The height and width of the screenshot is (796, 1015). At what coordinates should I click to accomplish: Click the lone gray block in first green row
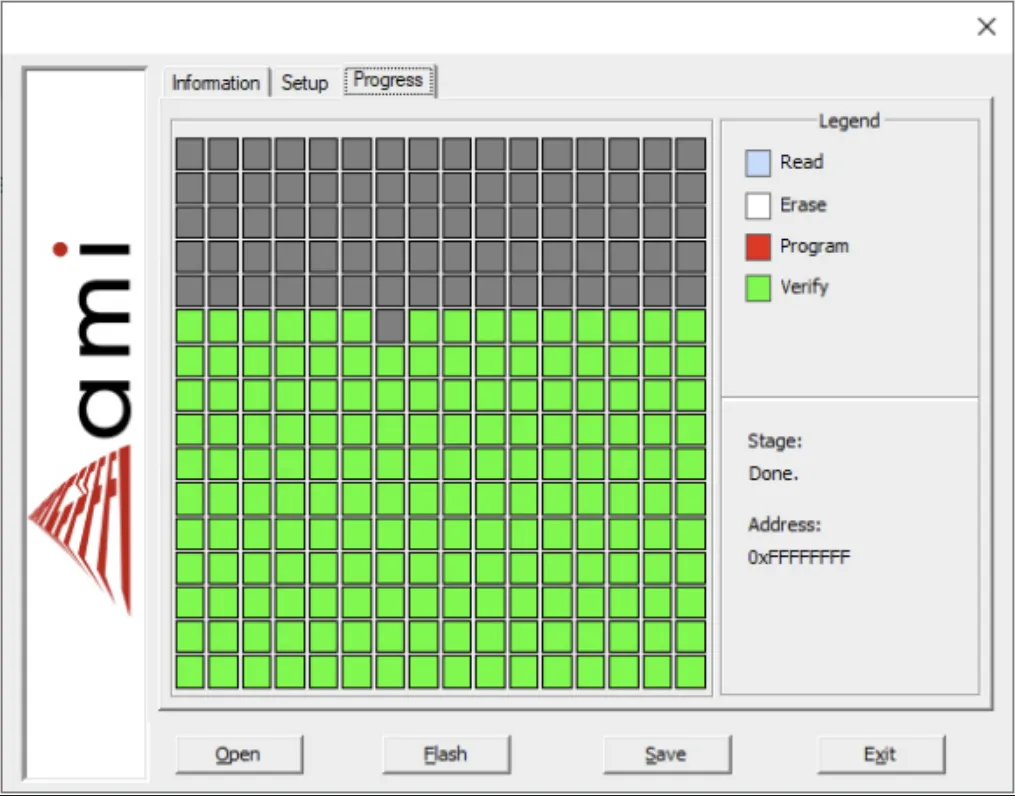pos(390,326)
